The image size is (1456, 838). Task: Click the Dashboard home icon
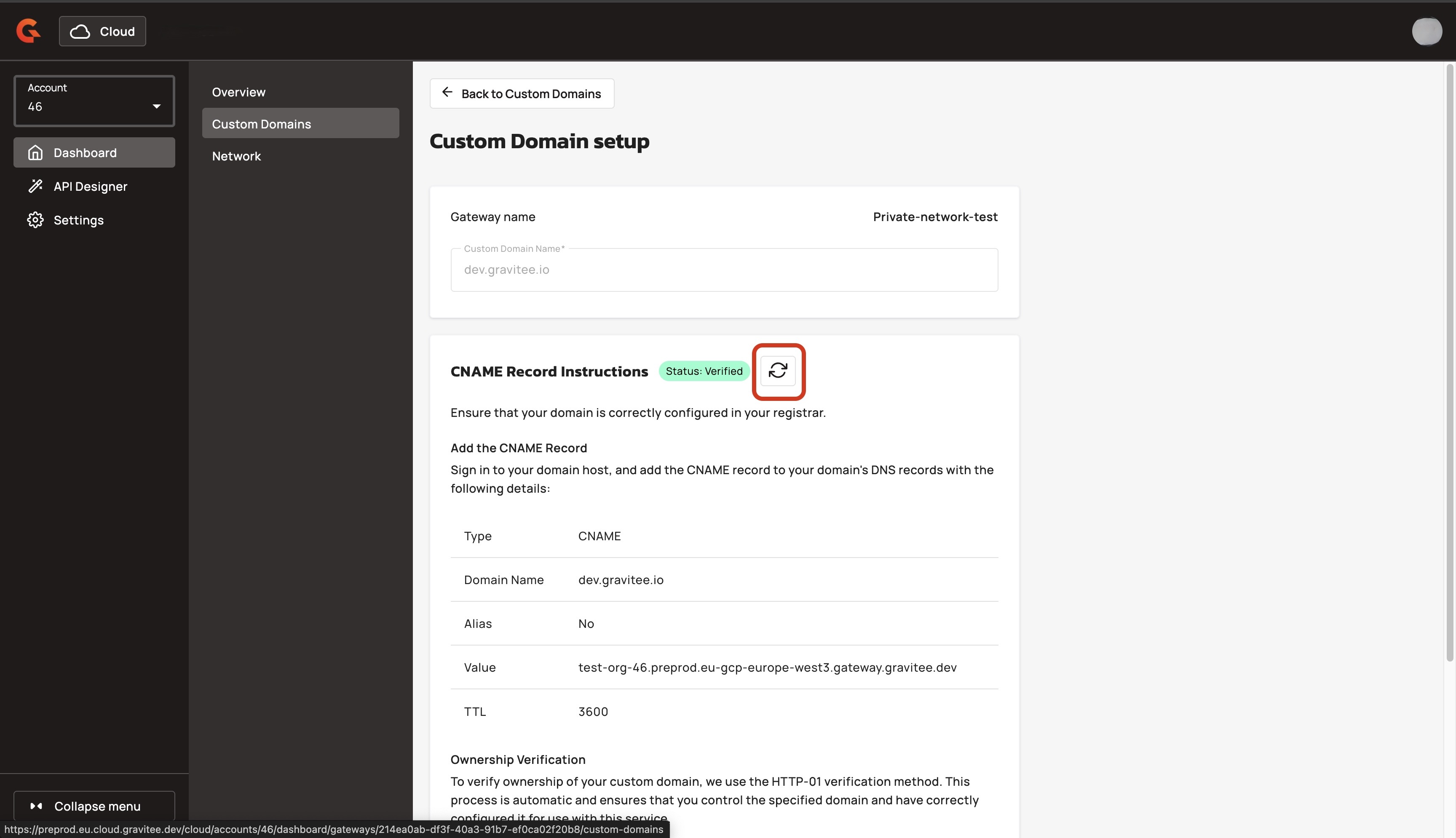pyautogui.click(x=35, y=152)
